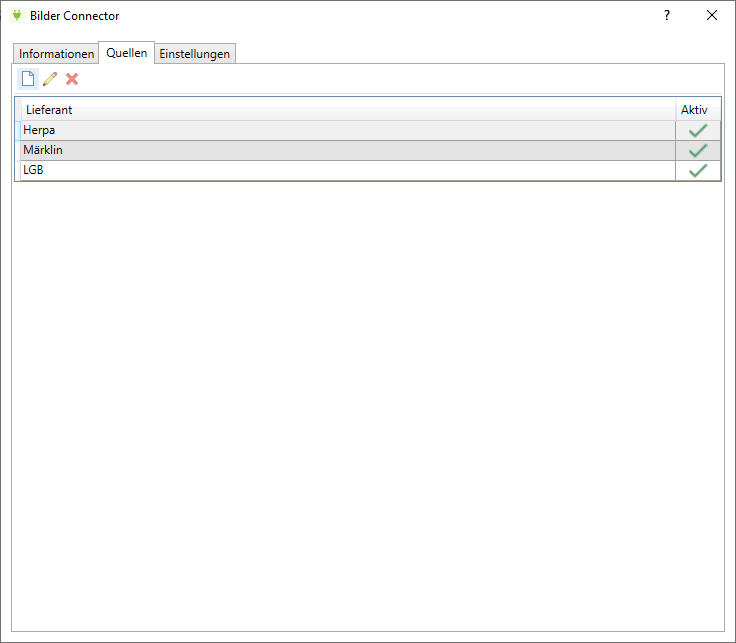The image size is (736, 643).
Task: Click the Bilder Connector window title text
Action: (75, 16)
